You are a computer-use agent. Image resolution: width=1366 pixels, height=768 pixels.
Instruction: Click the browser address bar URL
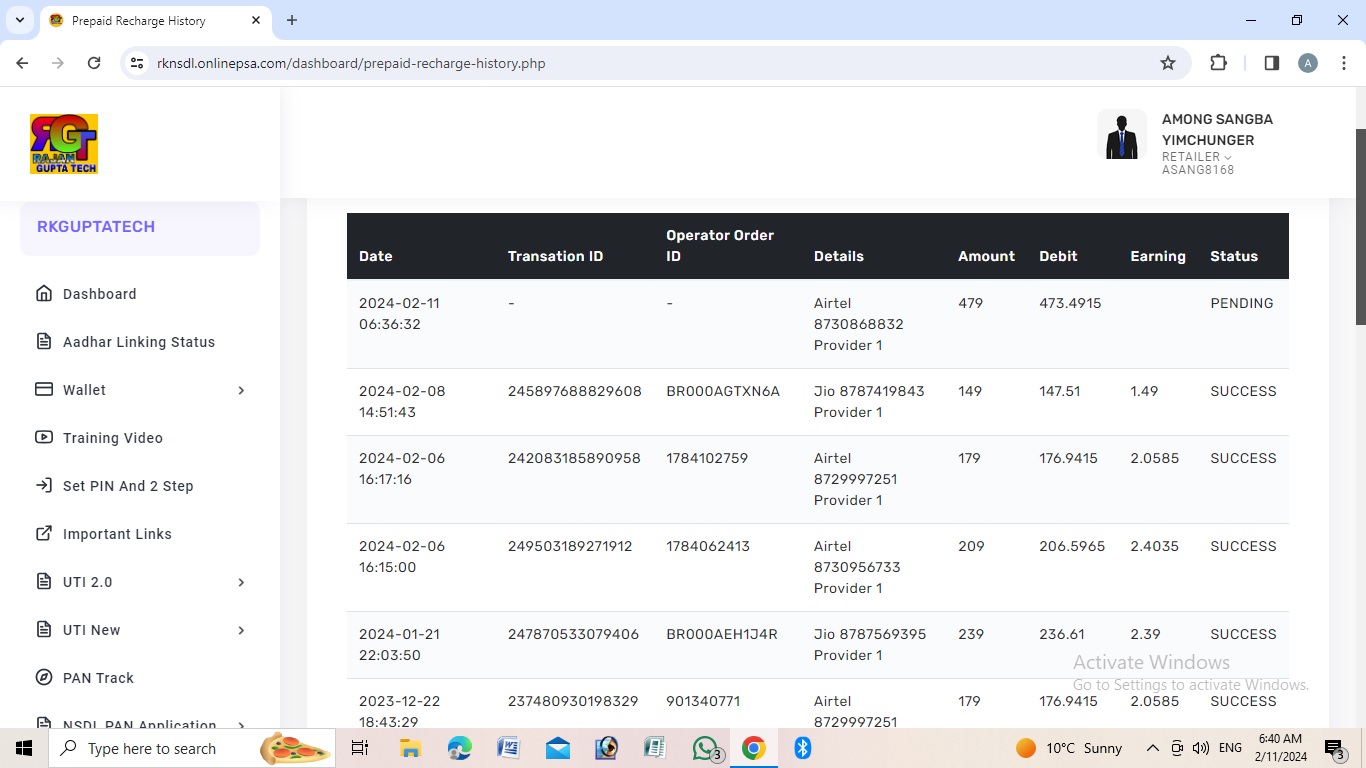(351, 63)
